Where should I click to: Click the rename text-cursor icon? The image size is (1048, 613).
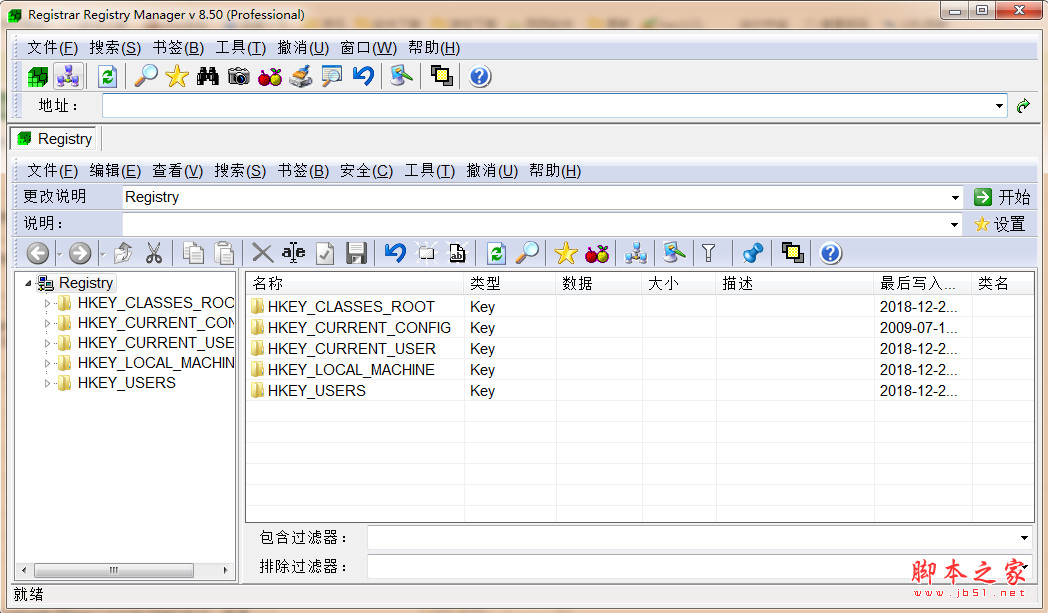coord(293,253)
